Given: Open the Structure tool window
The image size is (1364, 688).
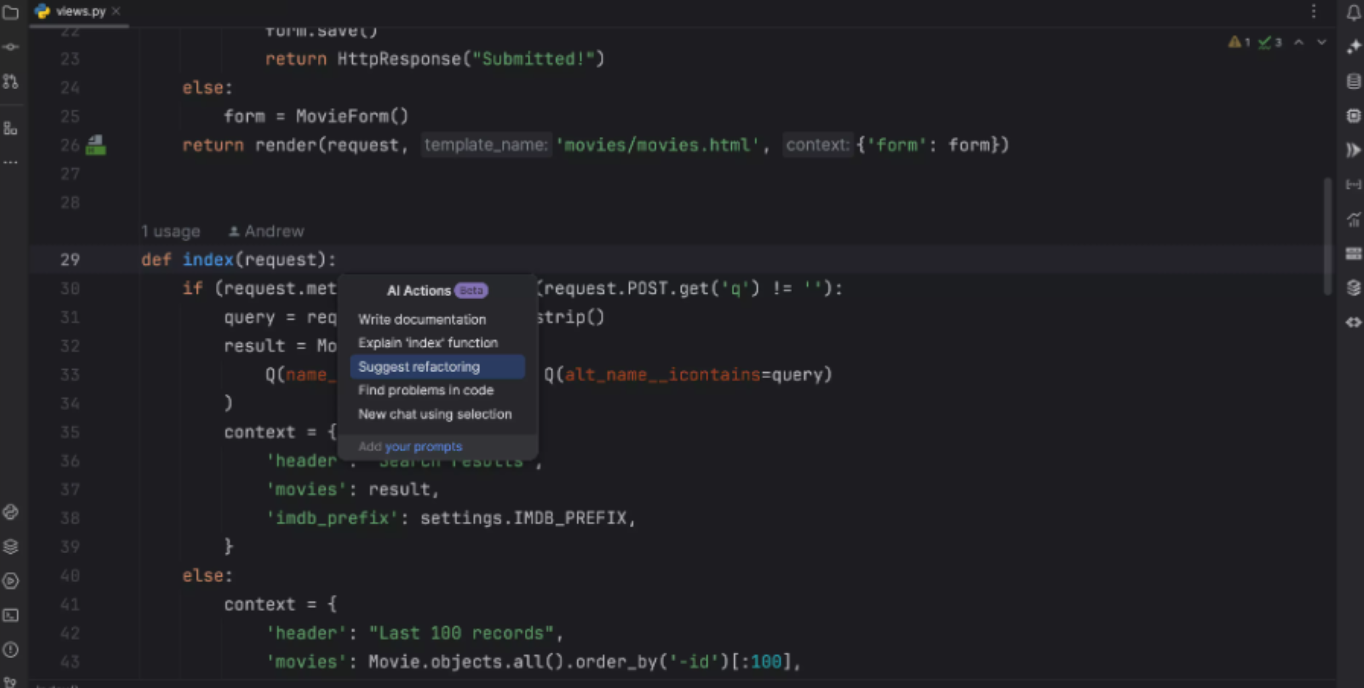Looking at the screenshot, I should pyautogui.click(x=10, y=128).
